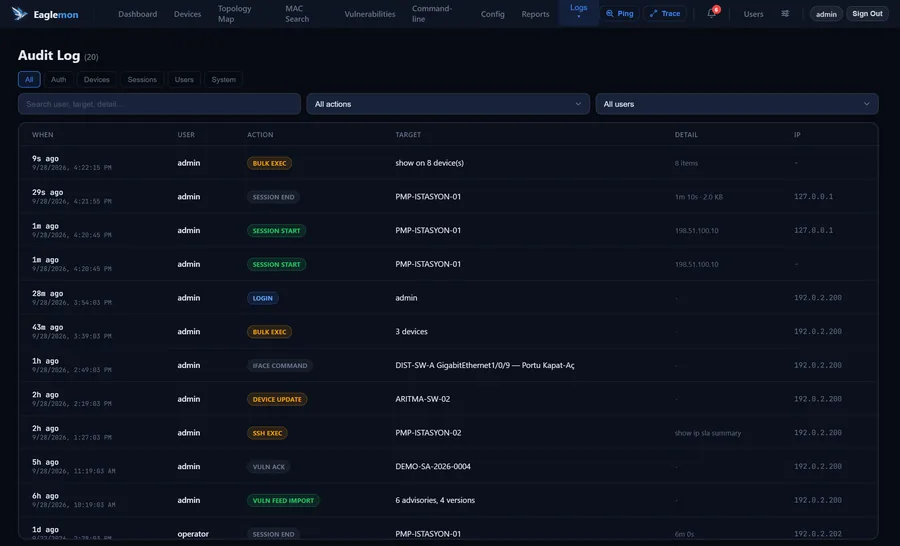Click the SESSION START badge with IP 127.0.0.1

tap(277, 231)
